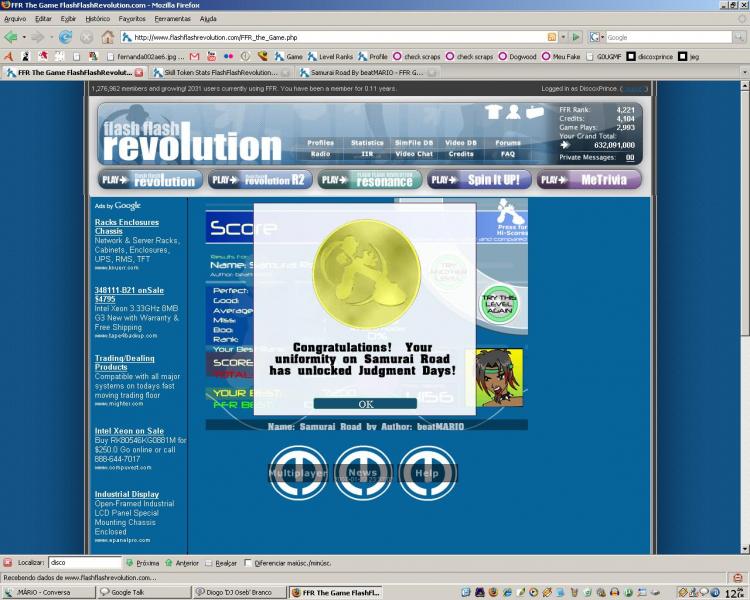
Task: Click the Home icon in navigation toolbar
Action: coord(107,37)
